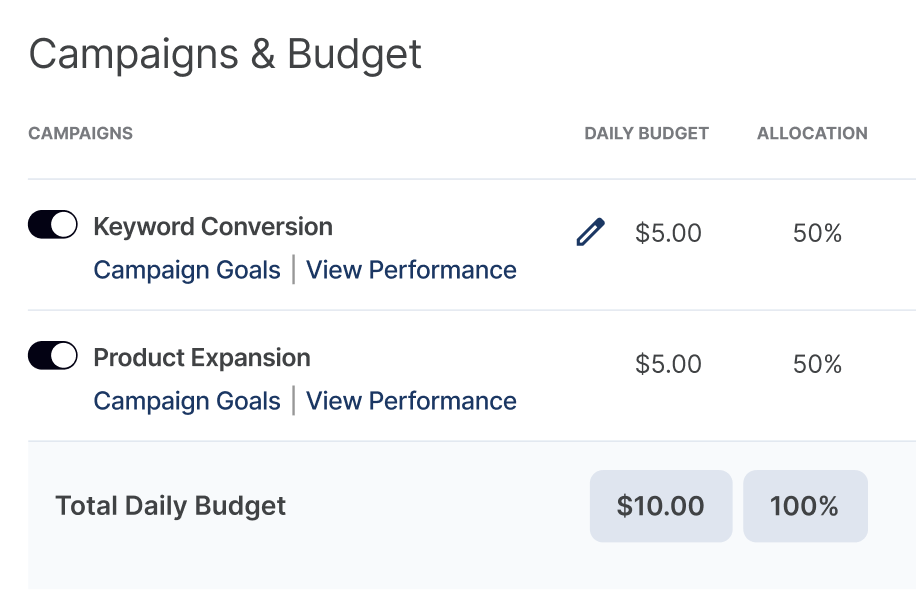Click the Campaigns & Budget heading
This screenshot has height=612, width=916.
coord(225,55)
